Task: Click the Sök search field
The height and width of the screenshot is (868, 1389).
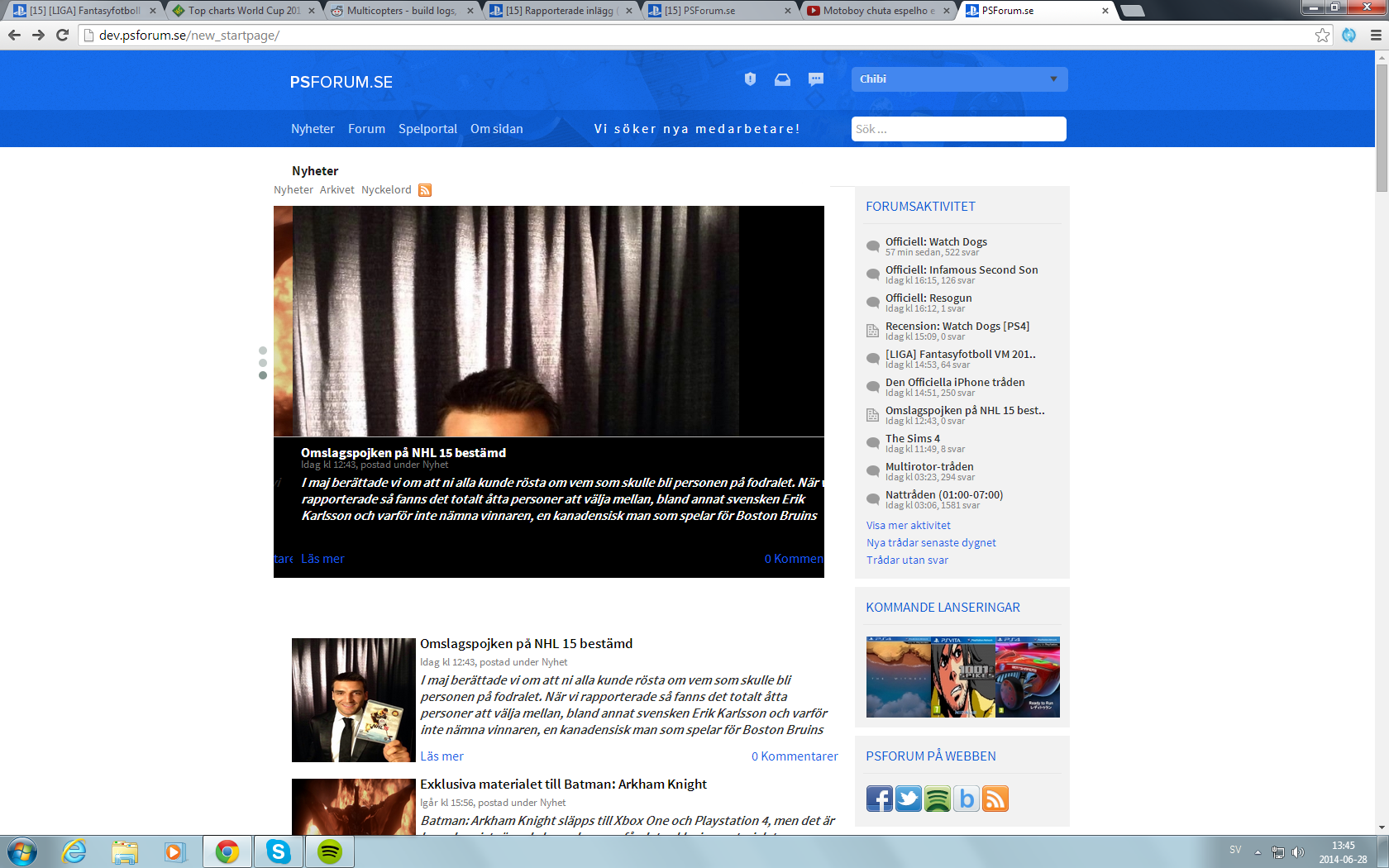Action: pos(959,129)
